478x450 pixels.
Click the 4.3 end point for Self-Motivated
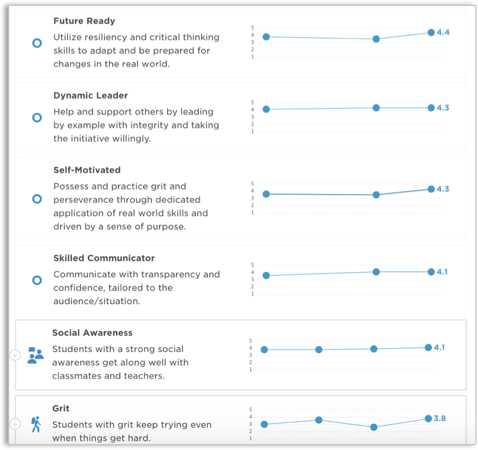click(x=431, y=189)
